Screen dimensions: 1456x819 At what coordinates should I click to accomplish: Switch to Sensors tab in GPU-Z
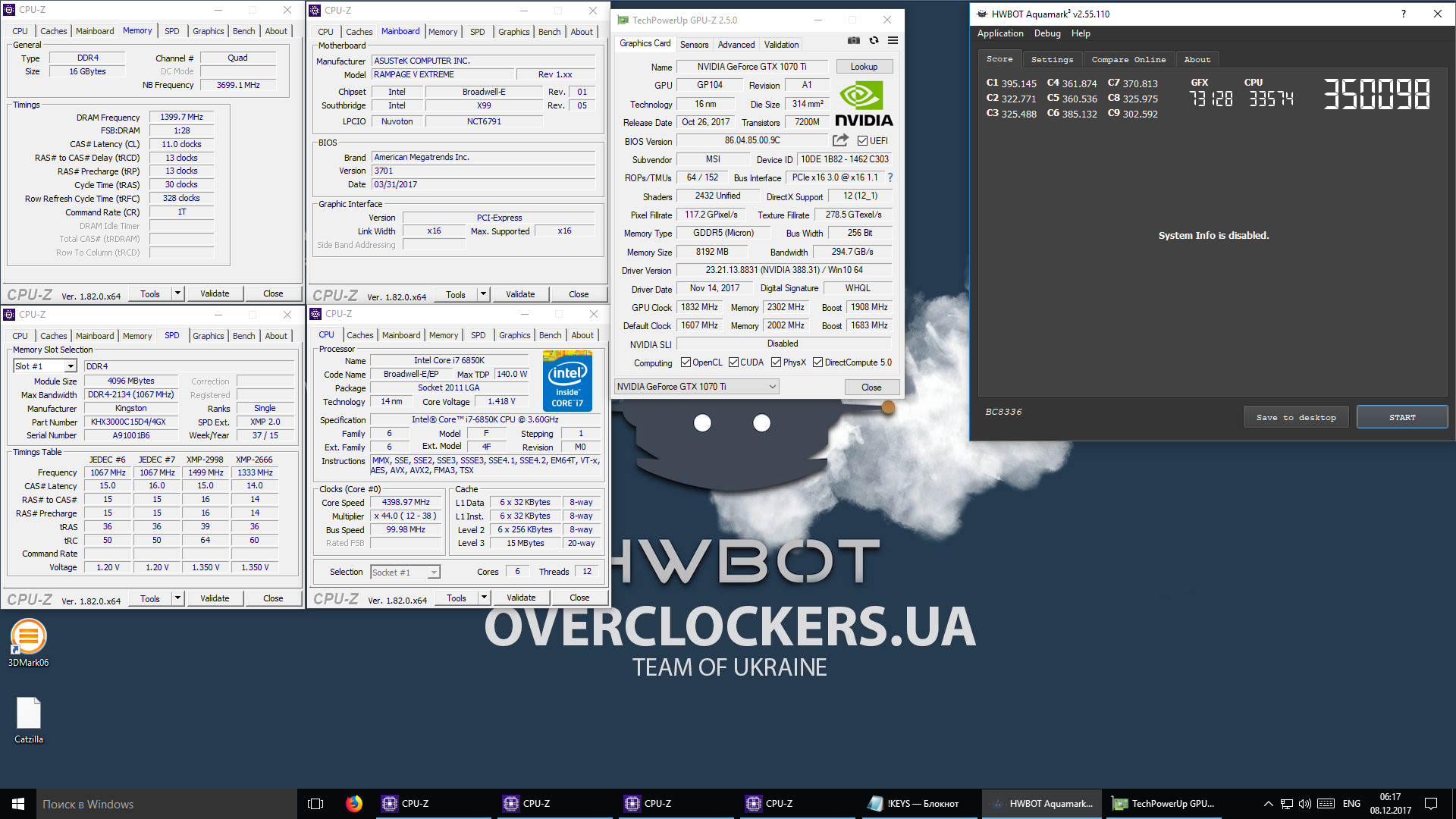694,45
